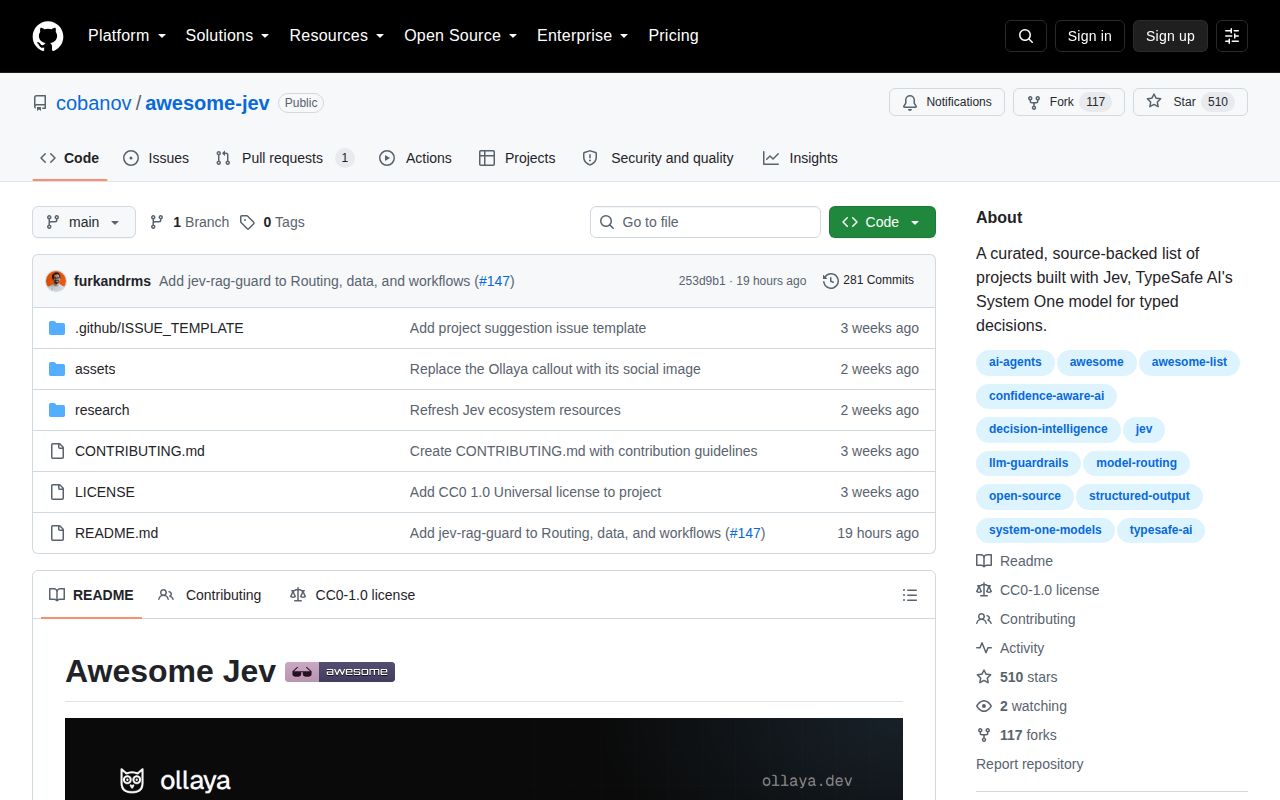Open the research folder
This screenshot has width=1280, height=800.
[x=102, y=410]
